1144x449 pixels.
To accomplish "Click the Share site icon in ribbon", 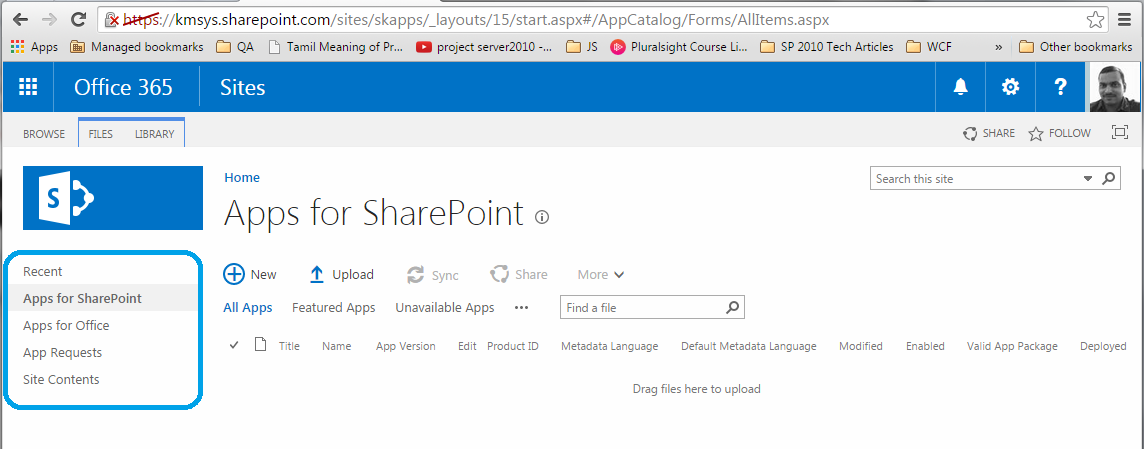I will tap(970, 134).
